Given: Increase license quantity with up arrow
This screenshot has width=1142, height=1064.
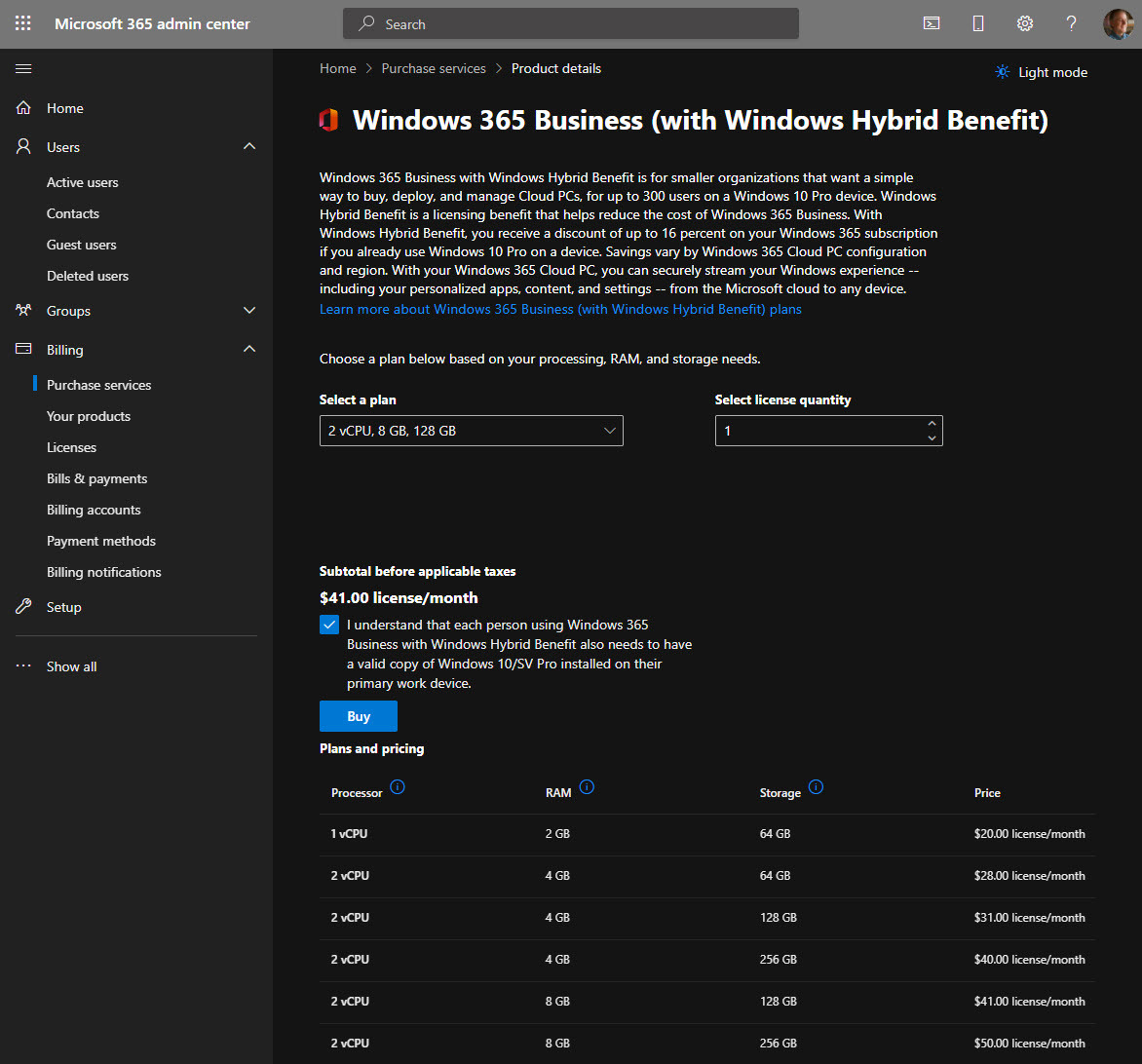Looking at the screenshot, I should click(932, 424).
